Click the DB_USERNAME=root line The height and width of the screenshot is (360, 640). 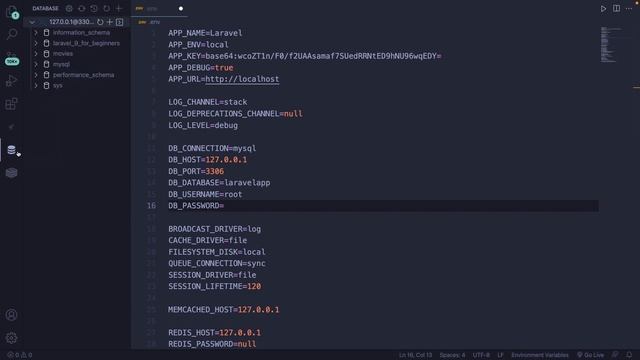205,194
